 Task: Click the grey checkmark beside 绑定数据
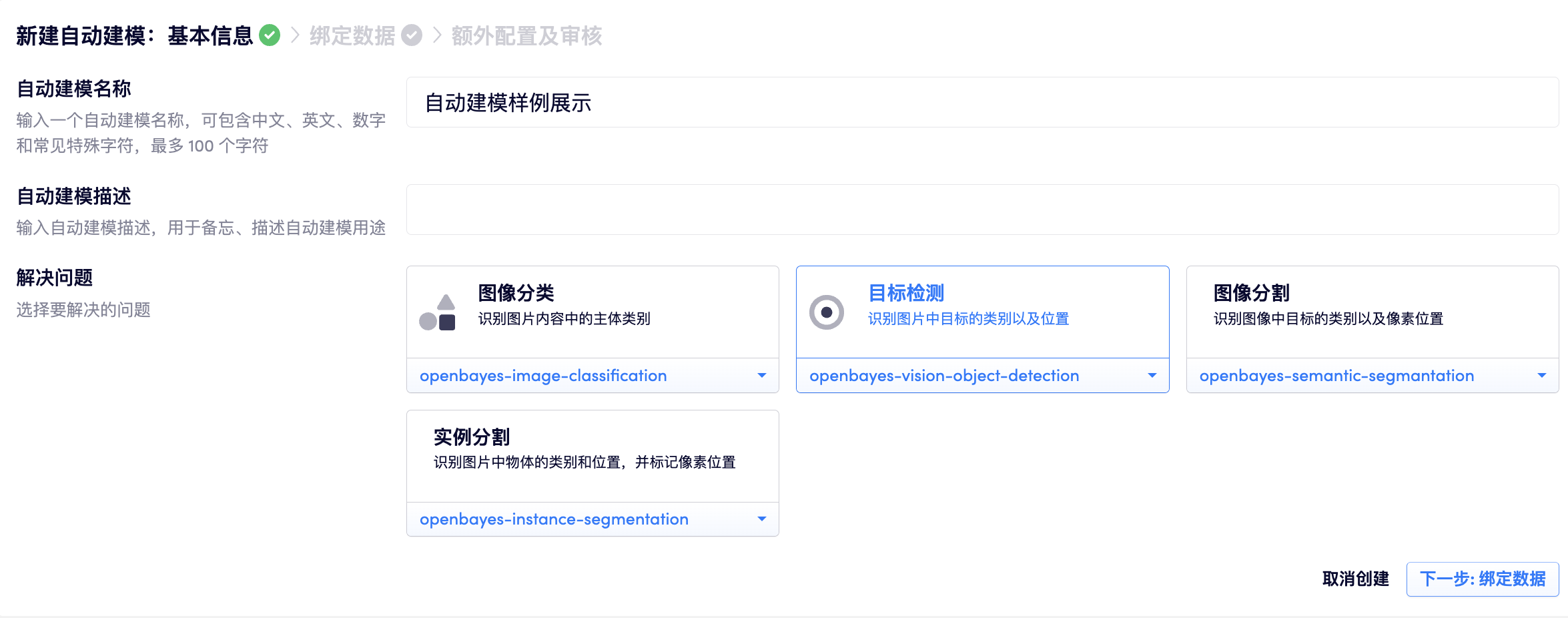click(x=412, y=35)
